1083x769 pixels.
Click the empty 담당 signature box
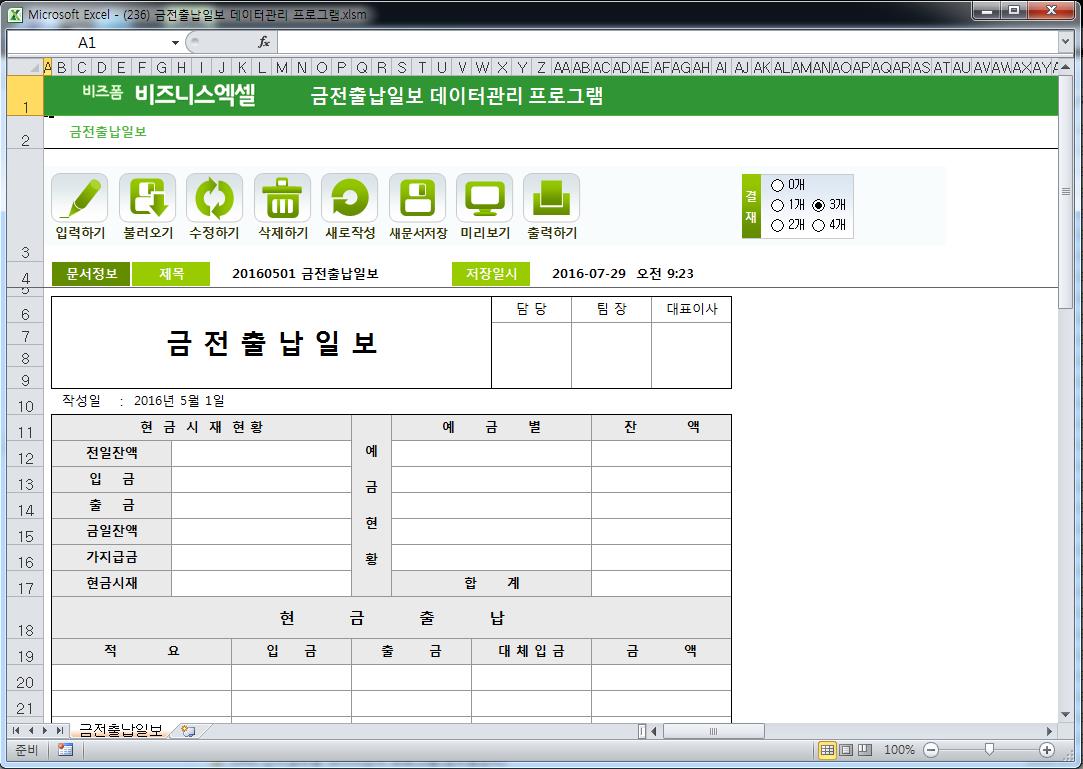click(x=531, y=355)
